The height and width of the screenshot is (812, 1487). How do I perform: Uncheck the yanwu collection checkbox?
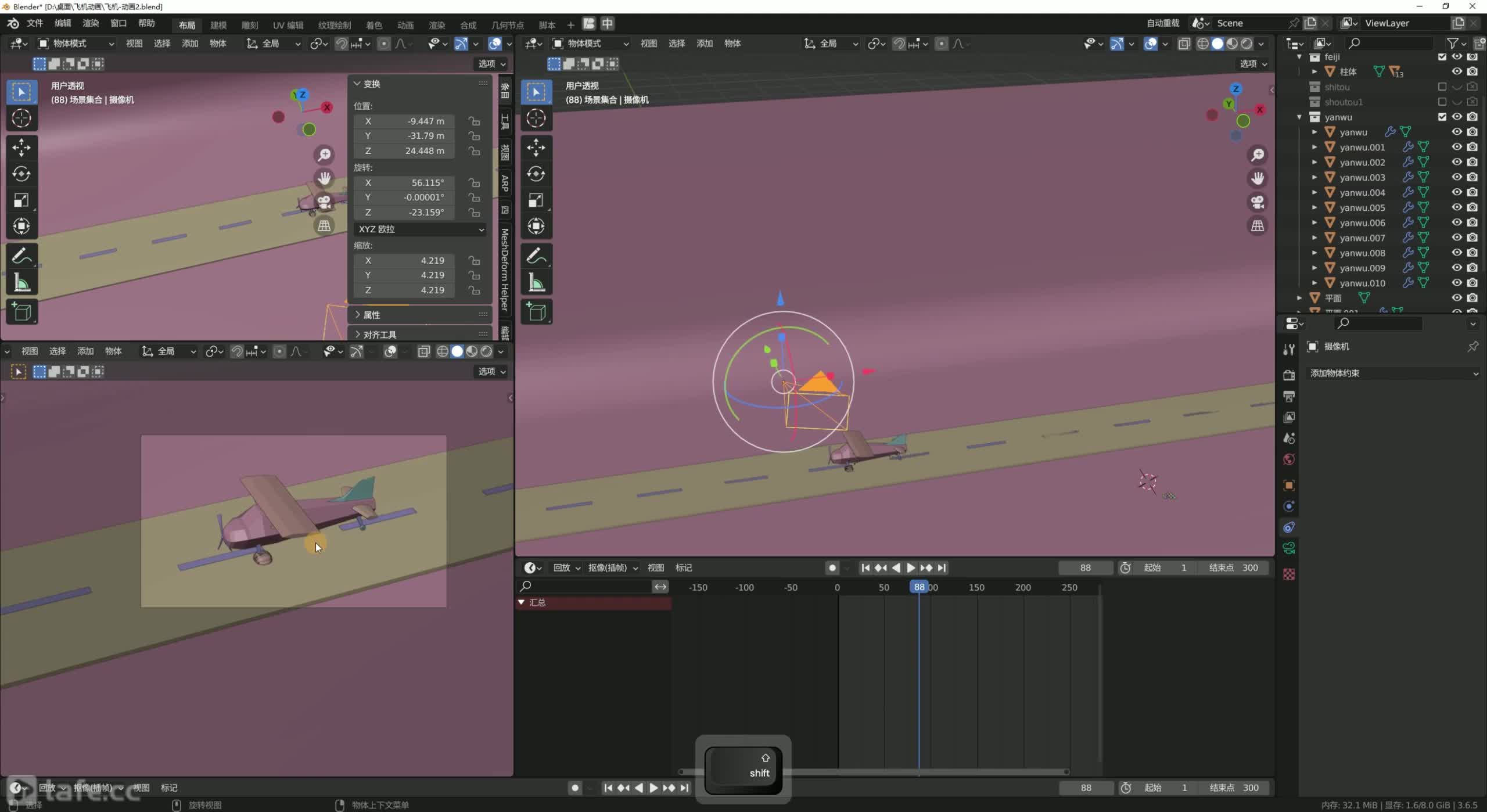(1442, 117)
